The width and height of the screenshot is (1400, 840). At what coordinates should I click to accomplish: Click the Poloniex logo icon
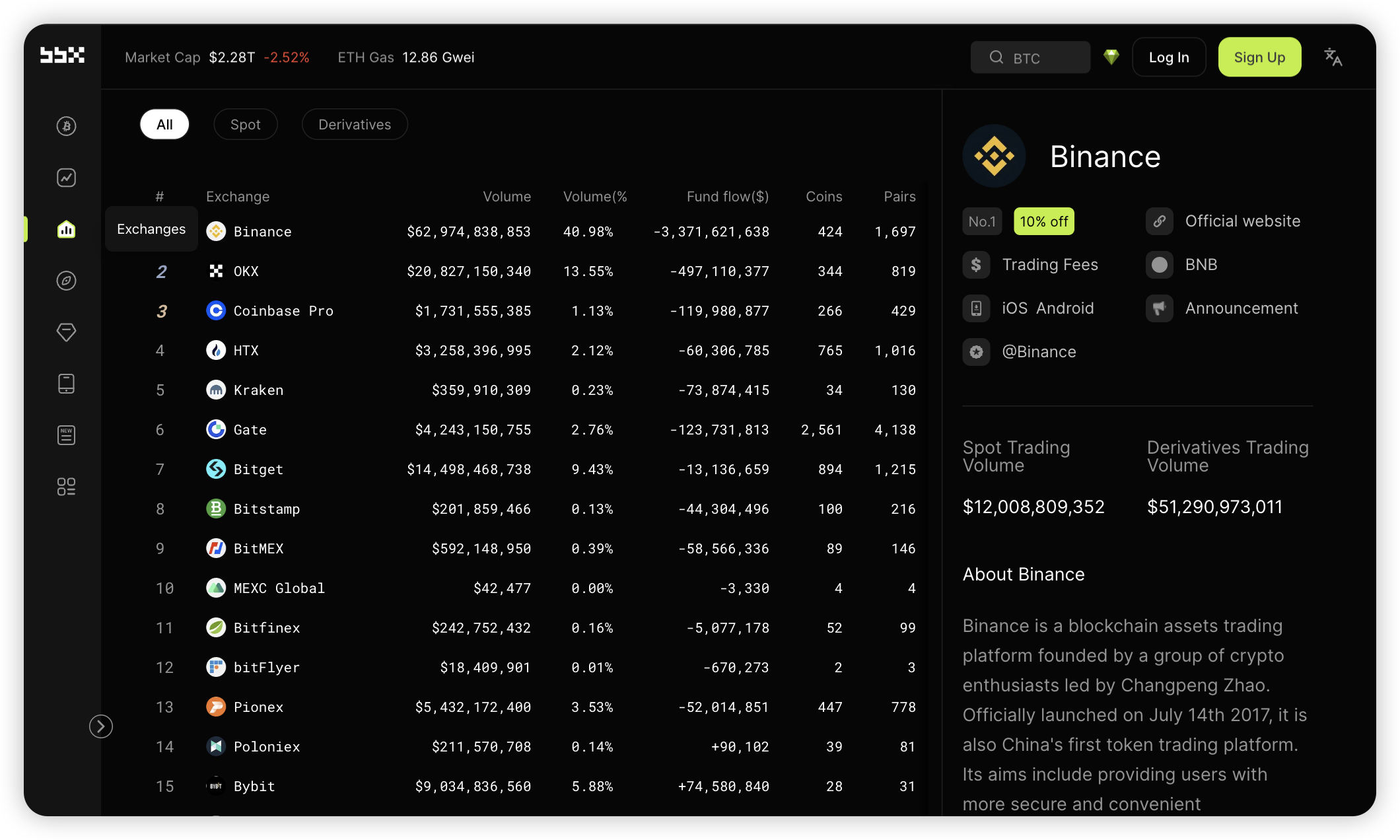[216, 747]
